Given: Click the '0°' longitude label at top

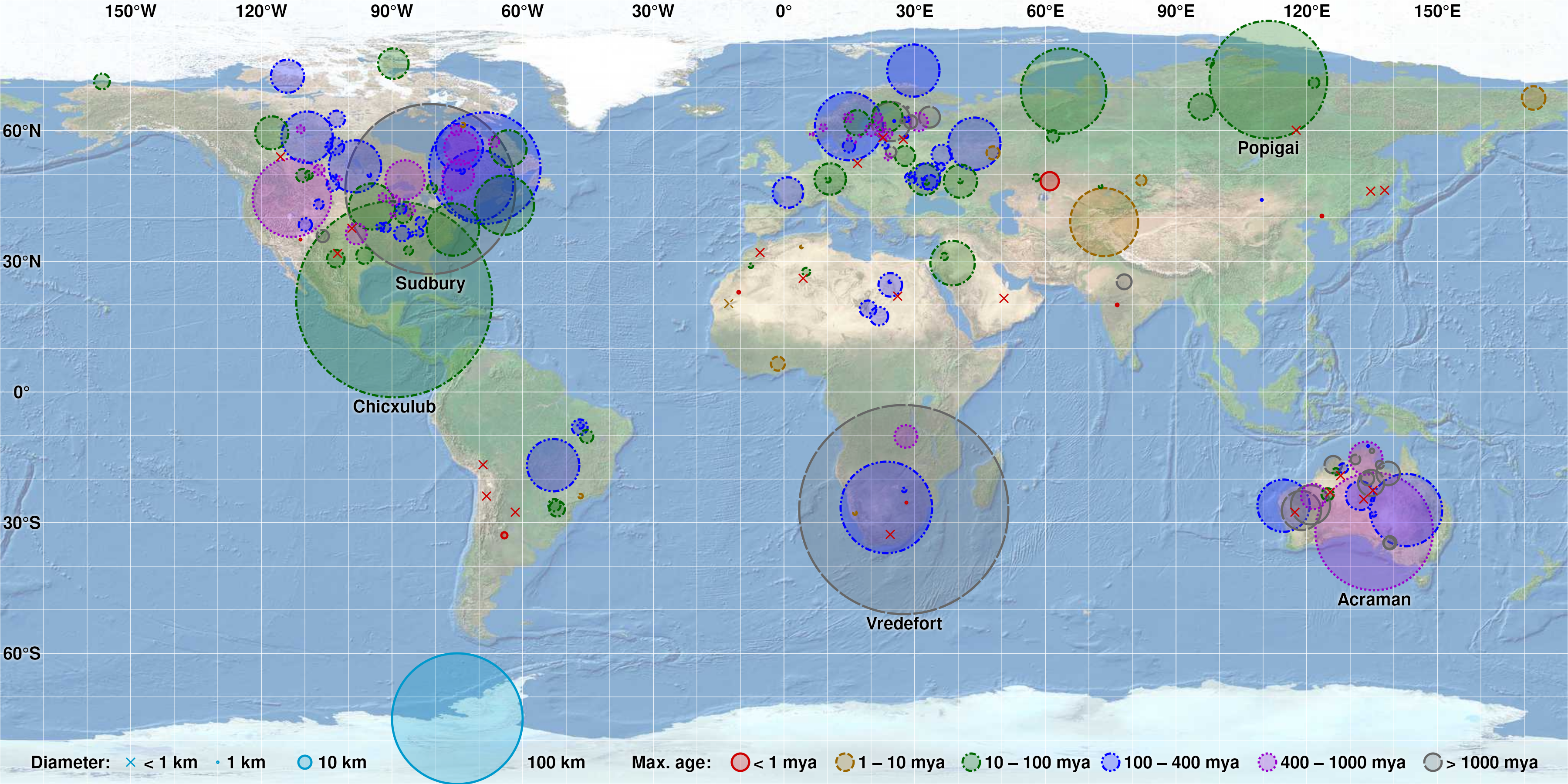Looking at the screenshot, I should (784, 11).
